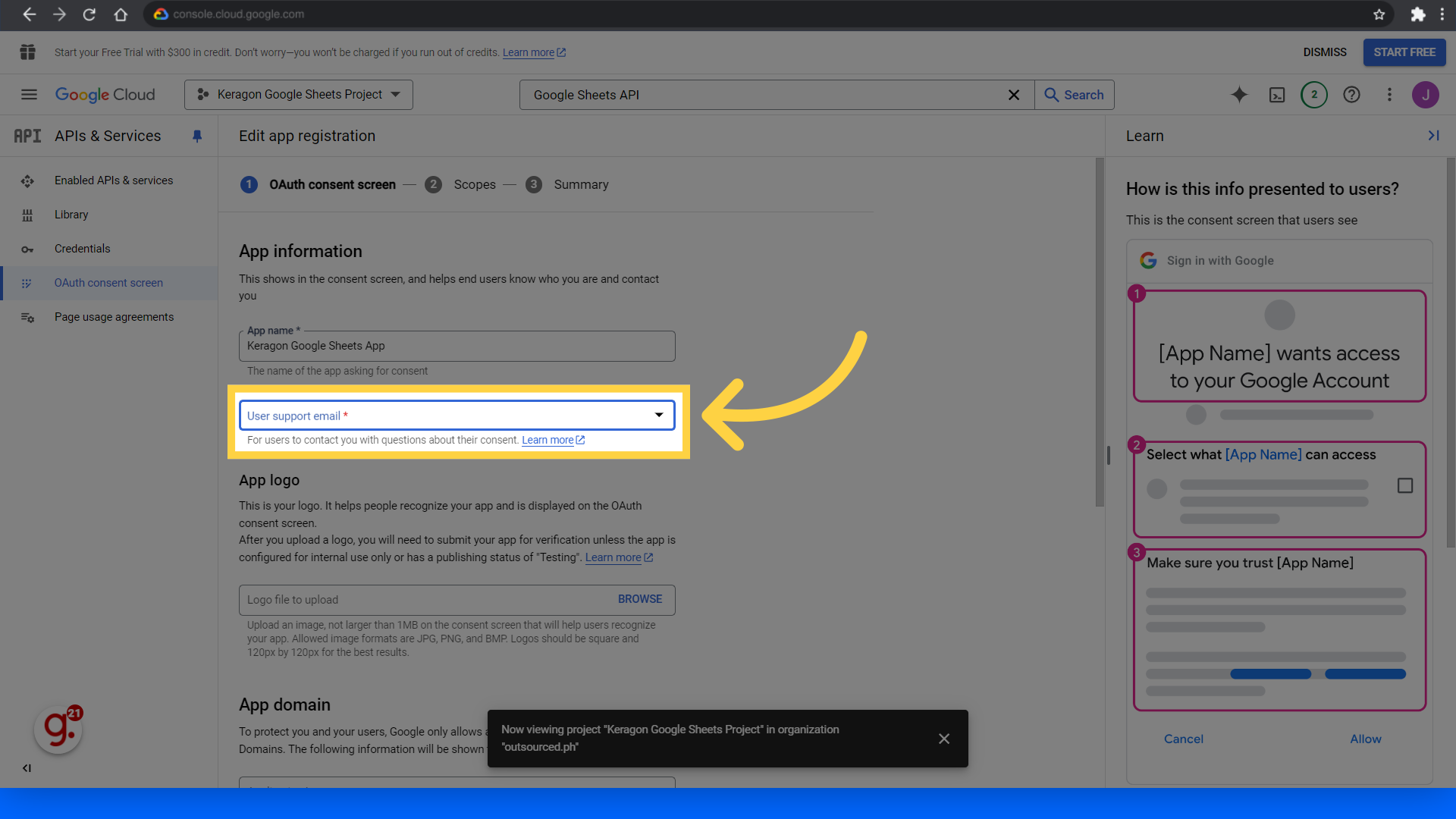Click the APIs & Services heading
This screenshot has height=819, width=1456.
[108, 136]
